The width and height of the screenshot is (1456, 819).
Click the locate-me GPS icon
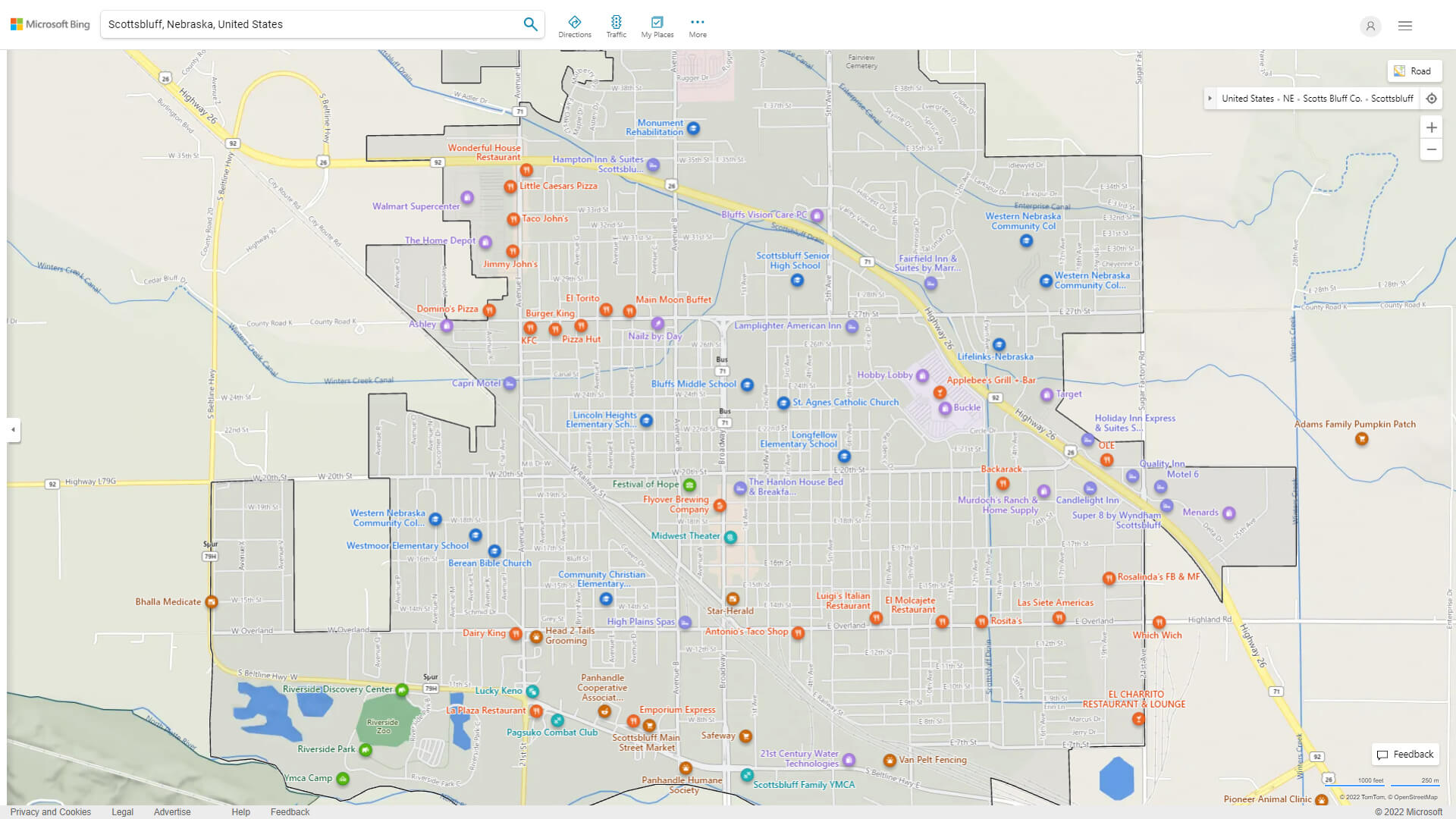[x=1432, y=98]
